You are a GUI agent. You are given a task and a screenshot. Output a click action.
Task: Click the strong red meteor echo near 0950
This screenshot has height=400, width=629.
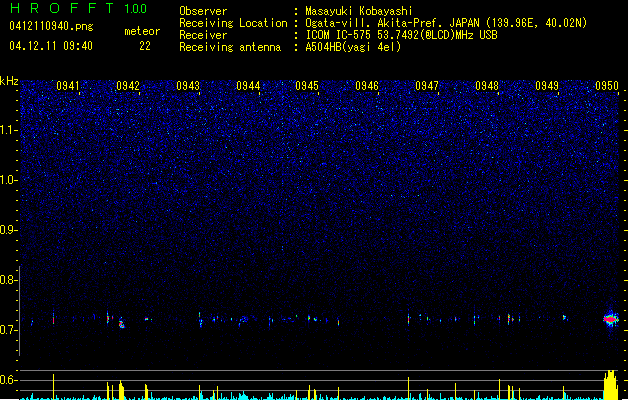pos(611,319)
